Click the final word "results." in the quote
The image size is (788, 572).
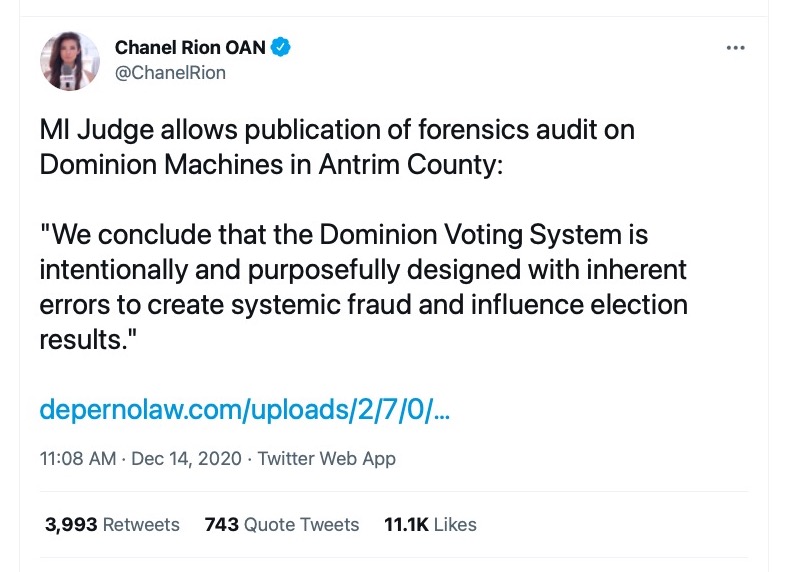coord(86,339)
